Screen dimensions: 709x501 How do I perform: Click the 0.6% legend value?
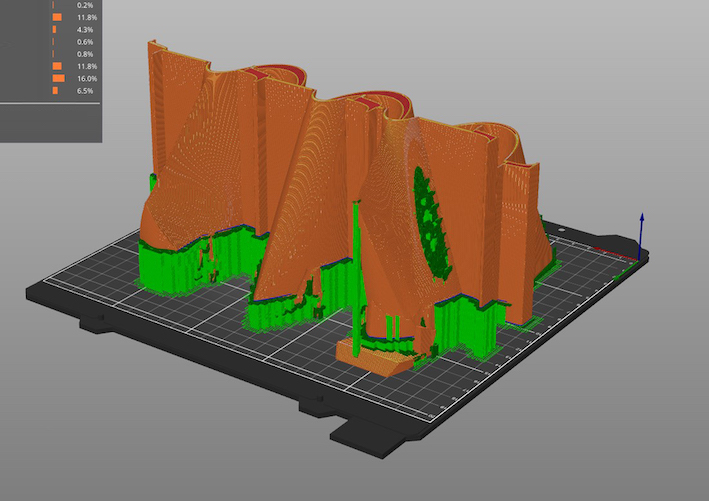pos(86,42)
